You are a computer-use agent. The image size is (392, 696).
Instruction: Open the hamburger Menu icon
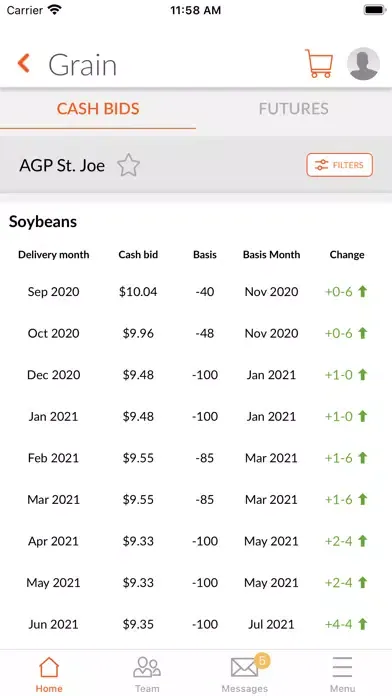point(342,667)
